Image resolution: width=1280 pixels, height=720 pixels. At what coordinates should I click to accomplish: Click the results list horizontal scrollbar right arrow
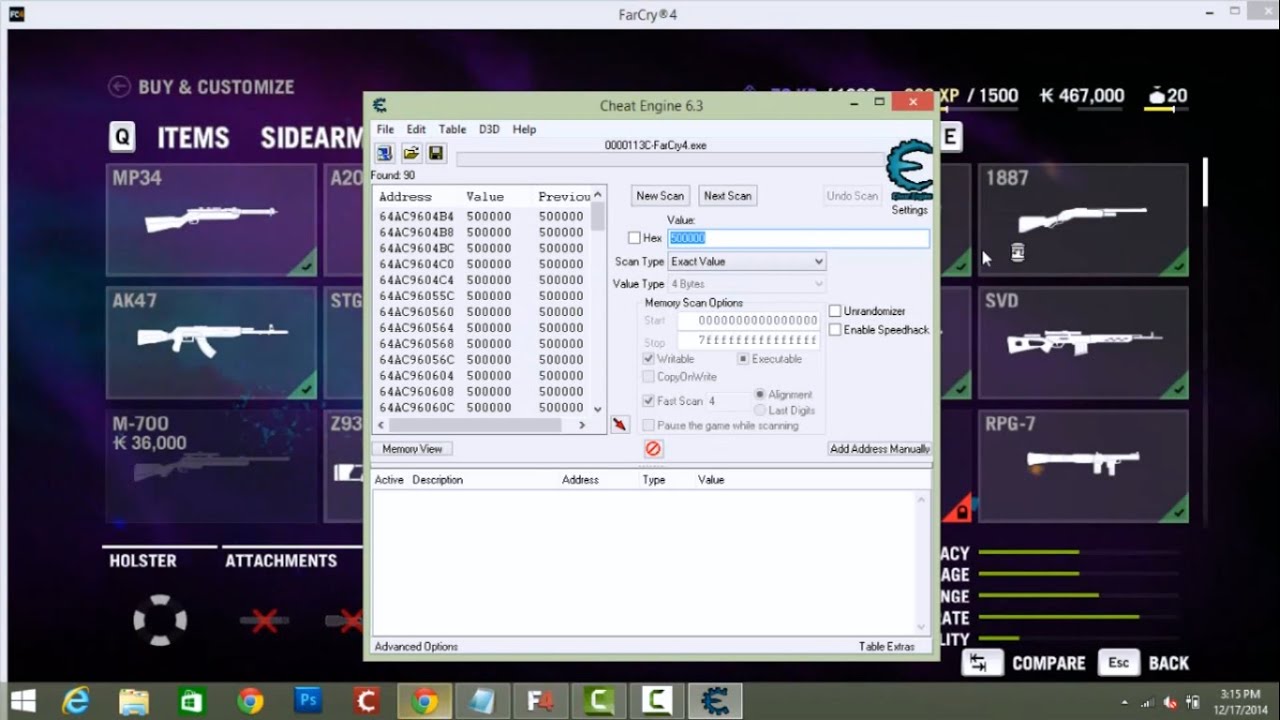point(582,425)
